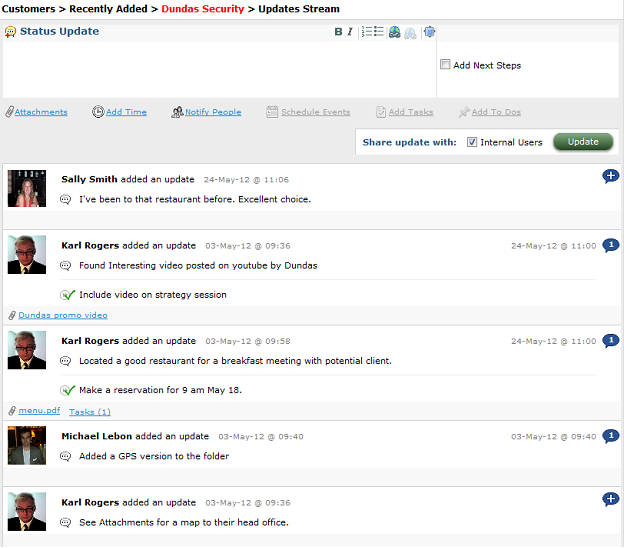Click the next-step check icon for Make a reservation
The width and height of the screenshot is (624, 548).
(67, 390)
